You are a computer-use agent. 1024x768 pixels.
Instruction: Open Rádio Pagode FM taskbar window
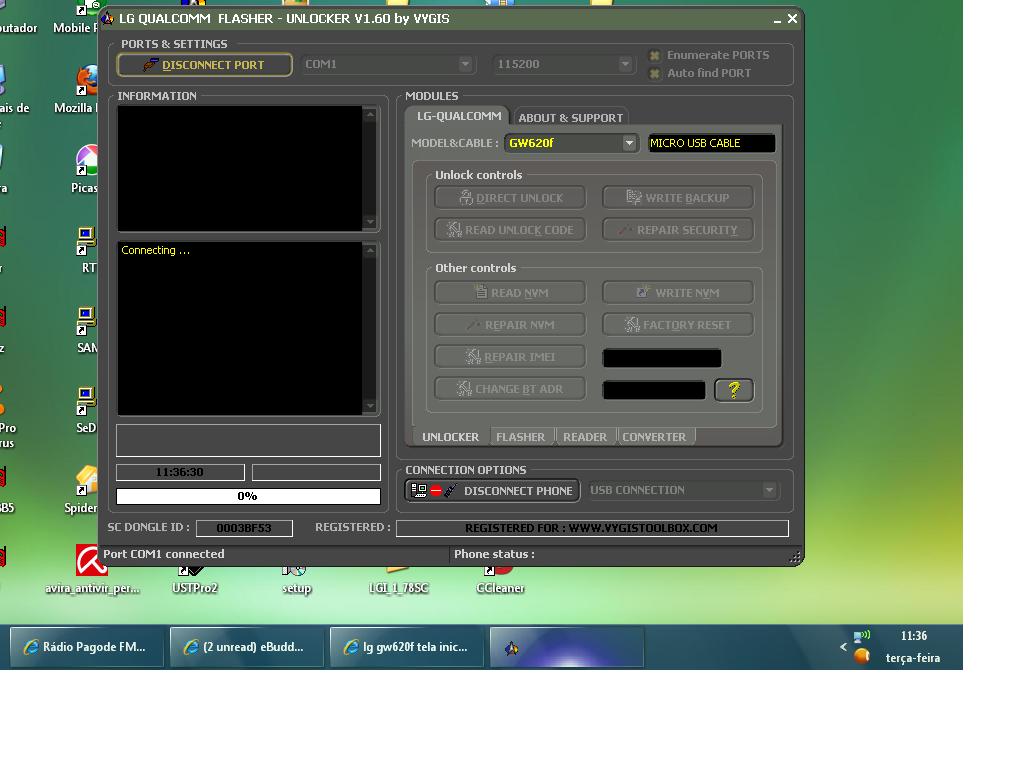(x=86, y=647)
